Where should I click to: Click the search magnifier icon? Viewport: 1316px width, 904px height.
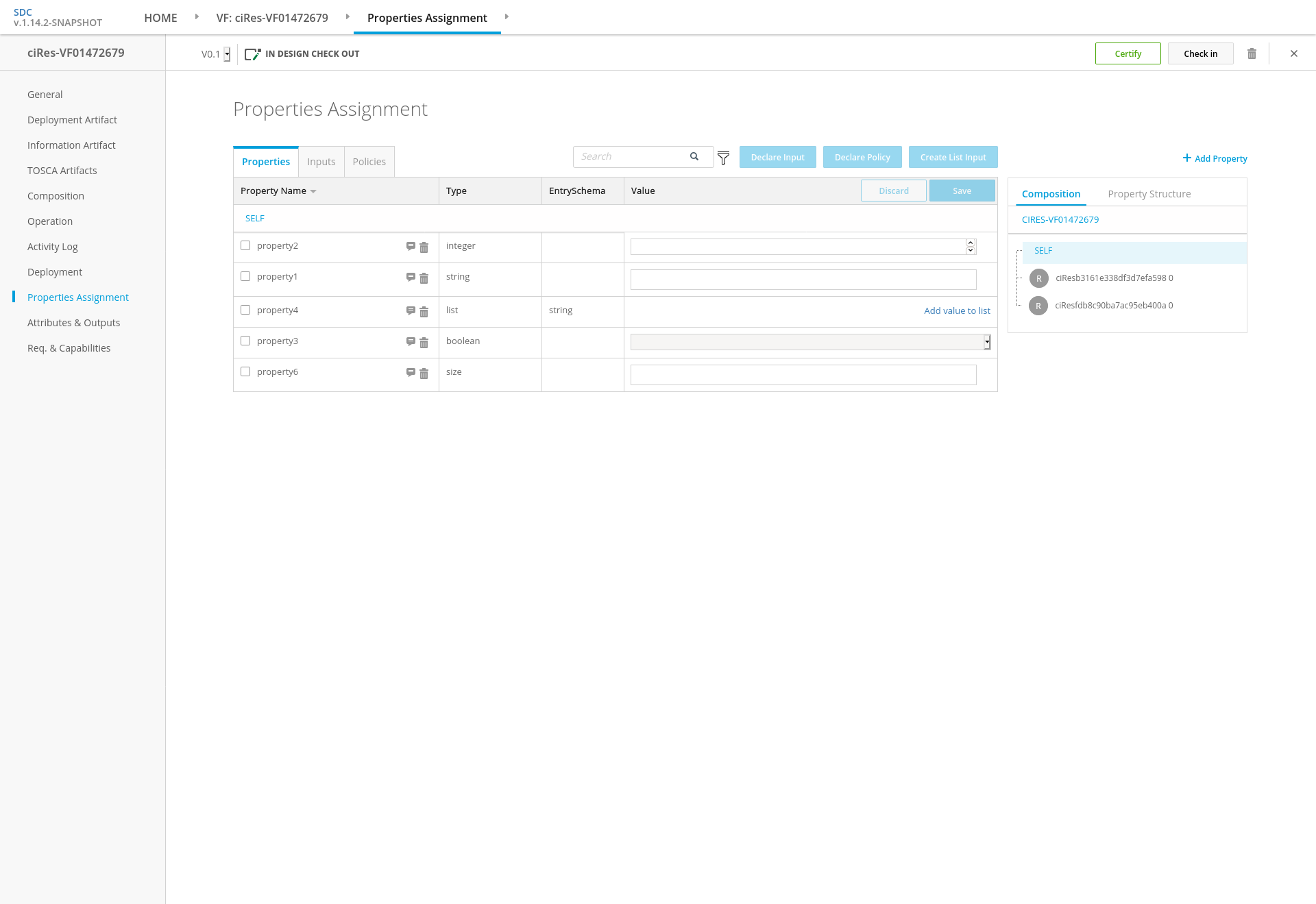click(x=694, y=156)
